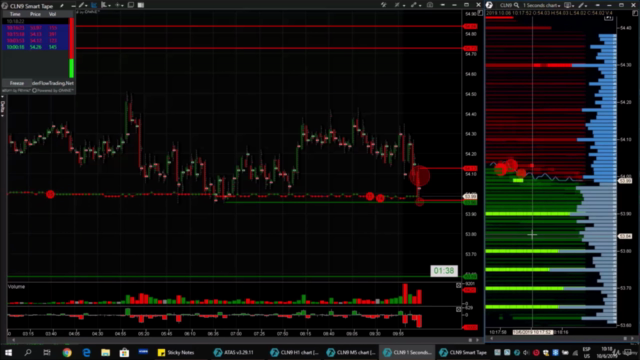Switch to CLN9 Smart Tape taskbar item

pos(464,352)
